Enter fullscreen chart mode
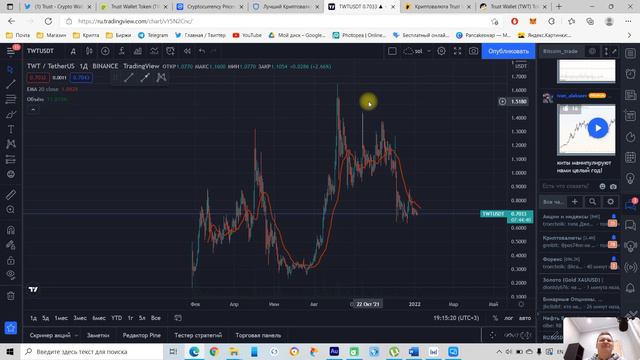 click(458, 51)
